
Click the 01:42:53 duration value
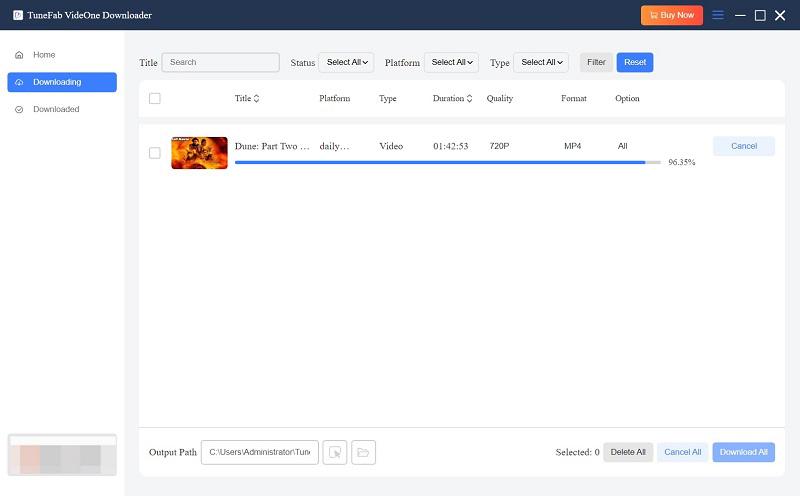pyautogui.click(x=451, y=146)
